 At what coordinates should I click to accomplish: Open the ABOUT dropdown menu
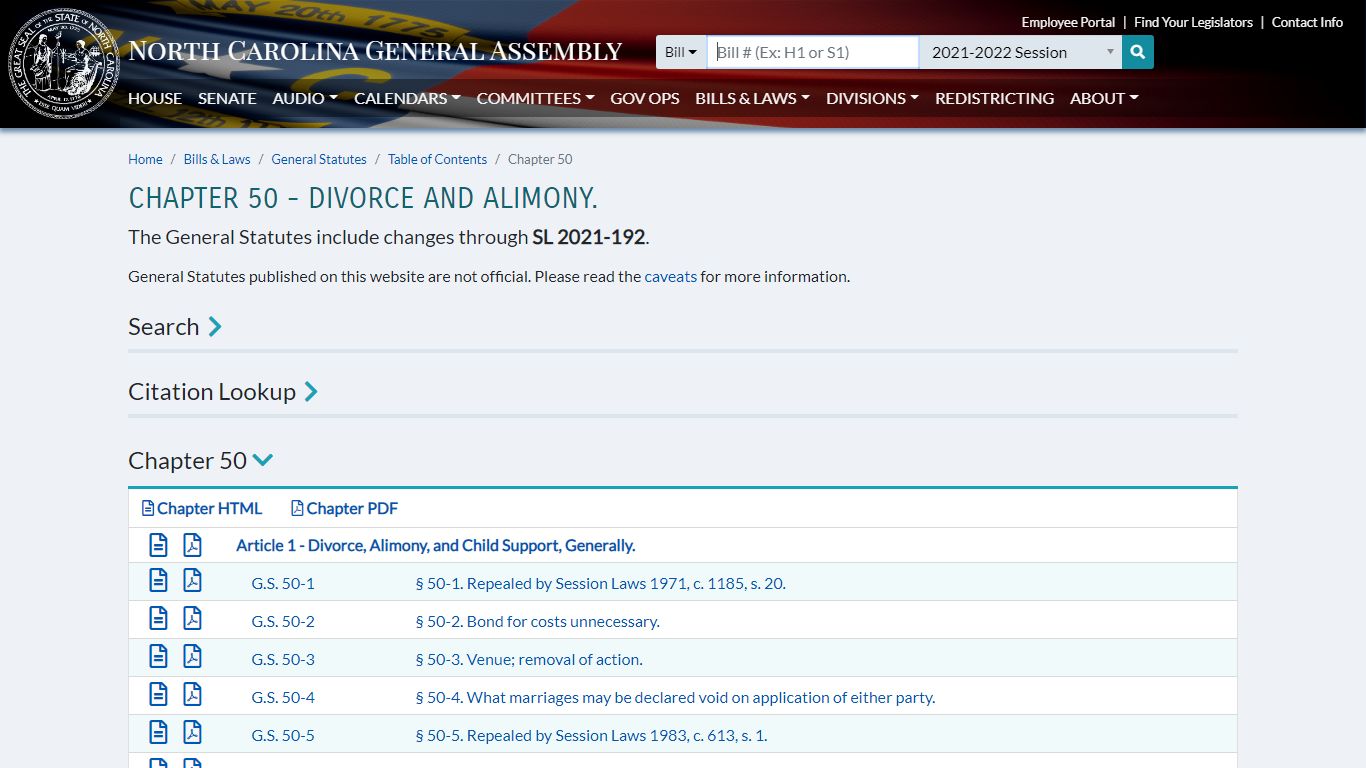point(1104,98)
